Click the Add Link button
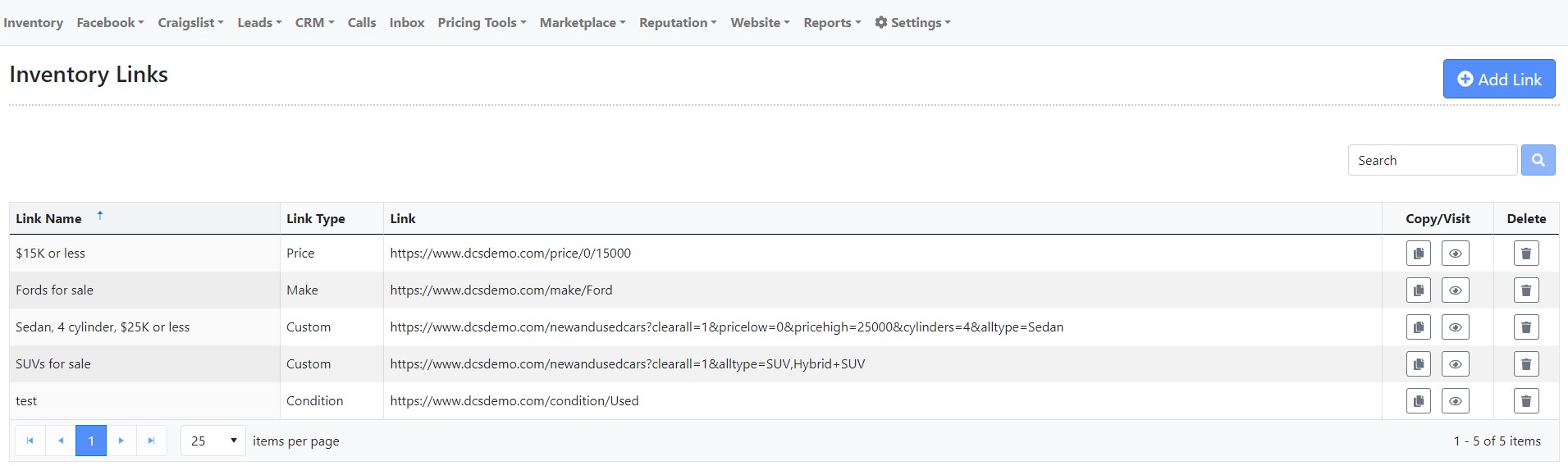This screenshot has height=466, width=1568. click(x=1498, y=79)
